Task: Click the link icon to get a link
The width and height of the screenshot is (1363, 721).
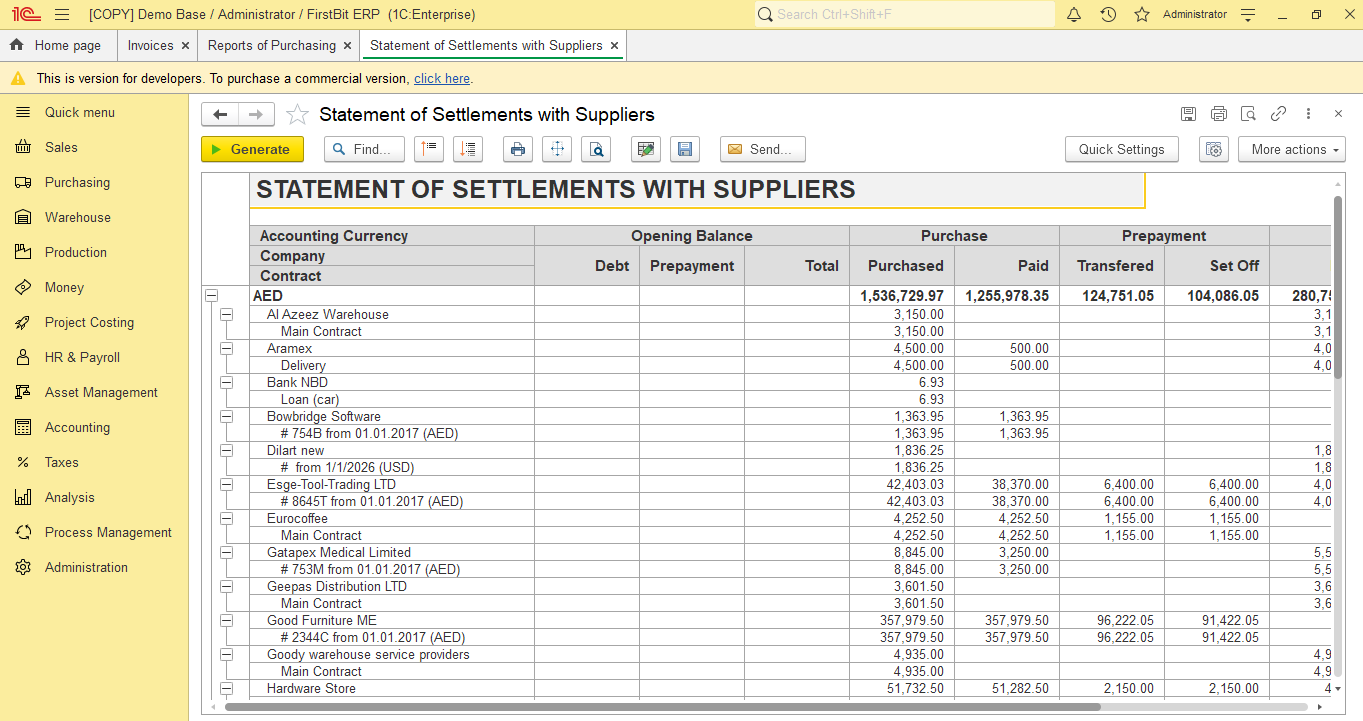Action: pyautogui.click(x=1278, y=114)
